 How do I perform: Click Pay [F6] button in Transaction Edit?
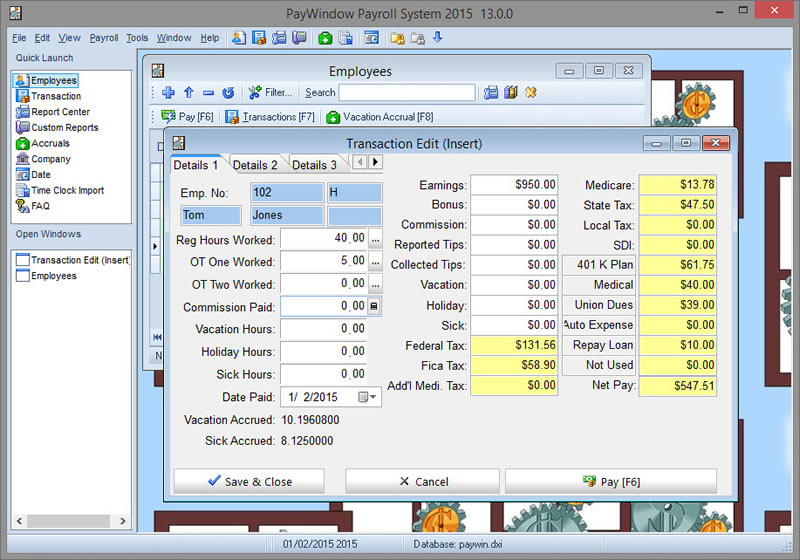point(611,481)
